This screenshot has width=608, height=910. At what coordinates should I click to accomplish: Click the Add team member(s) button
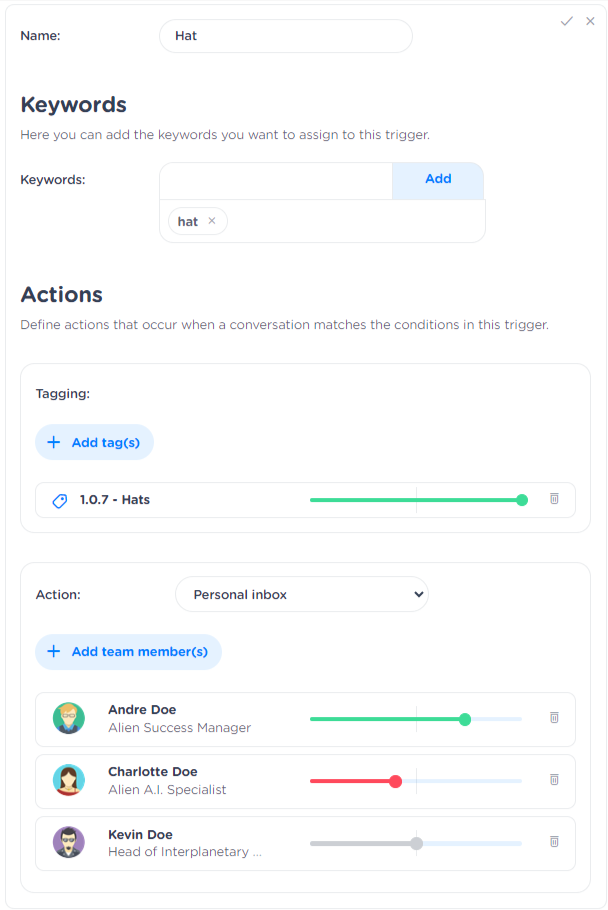click(128, 652)
